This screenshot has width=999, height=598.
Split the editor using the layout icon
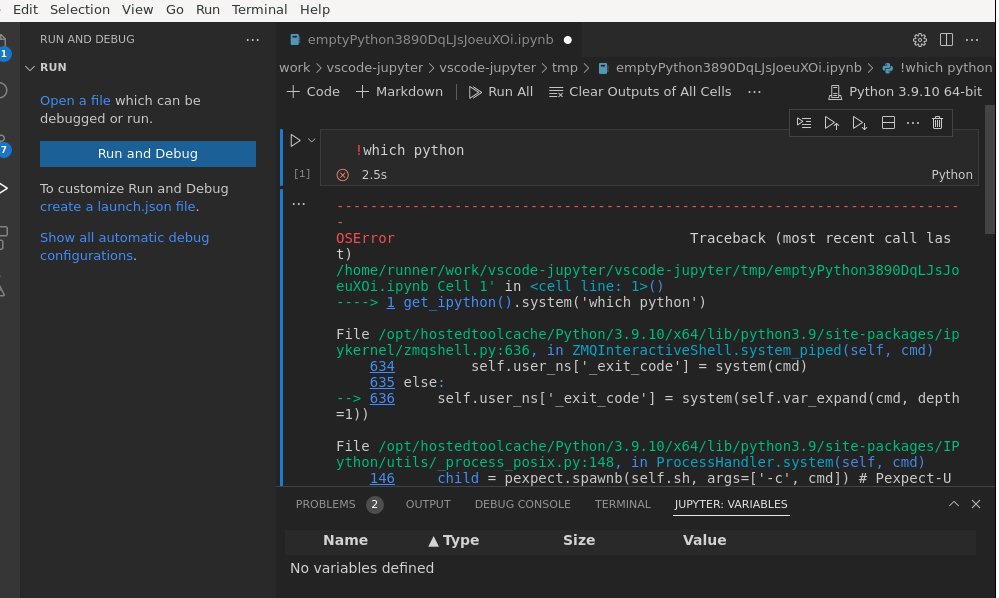pyautogui.click(x=946, y=39)
